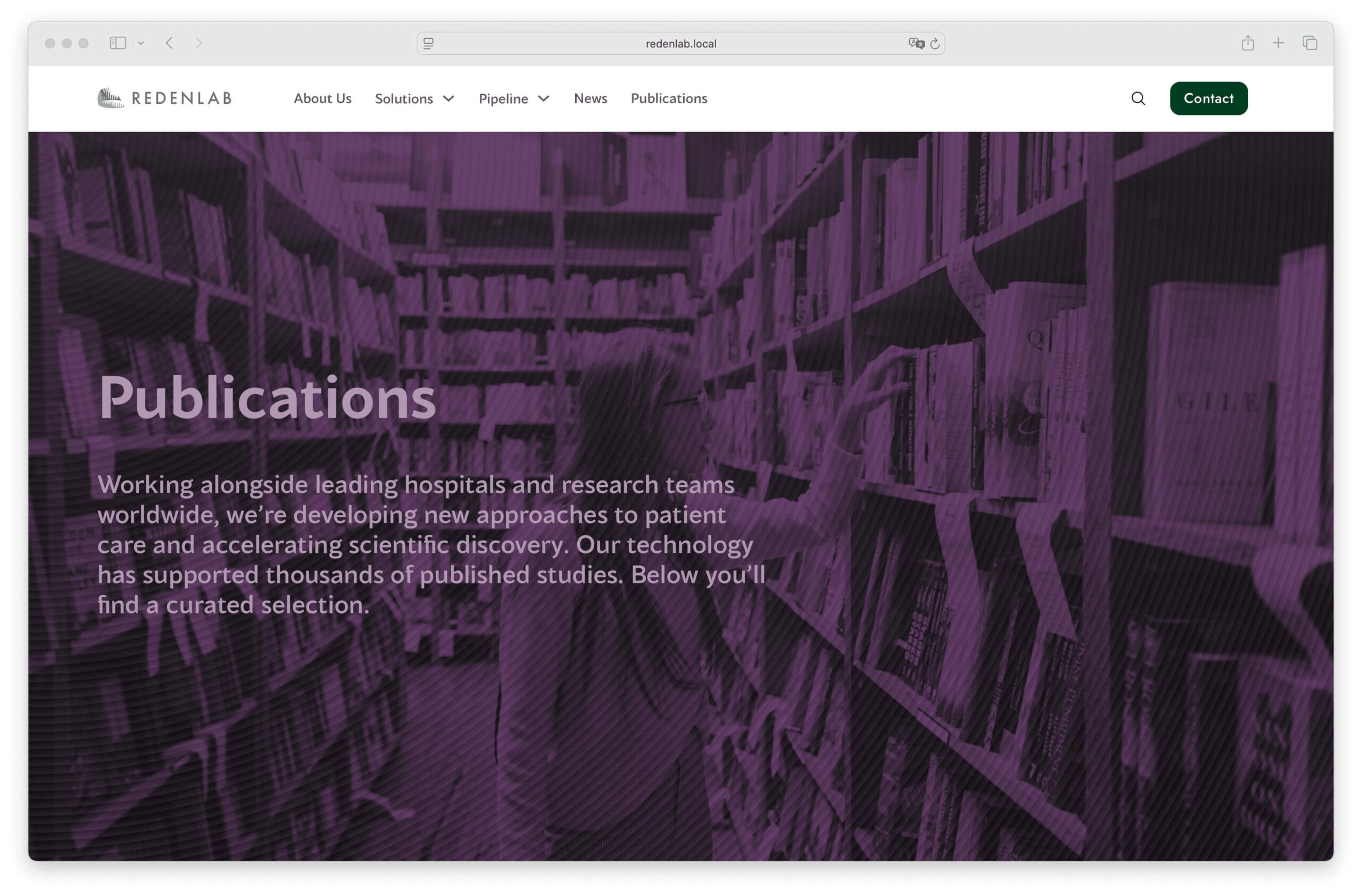The height and width of the screenshot is (896, 1362).
Task: Go forward to next page
Action: [x=198, y=43]
